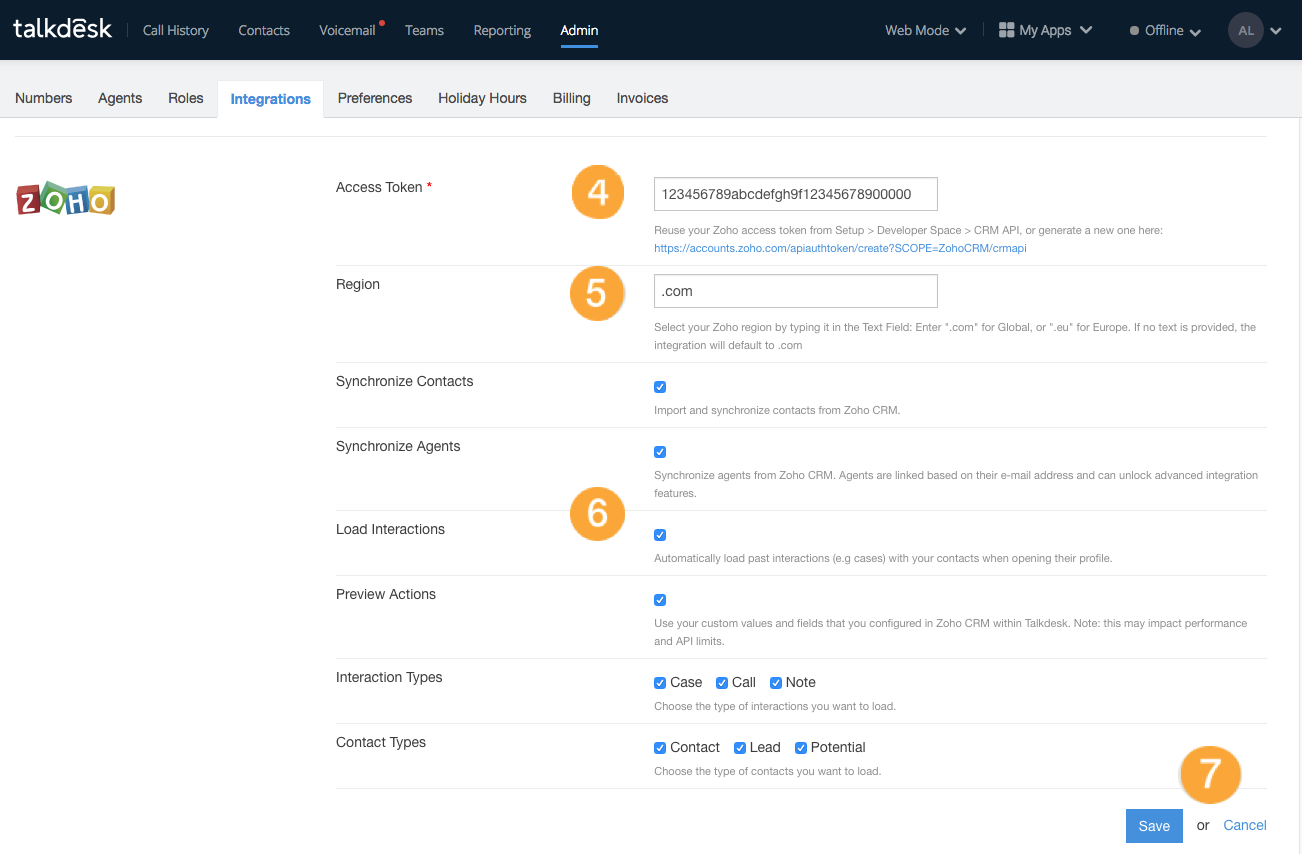
Task: Open Contacts in top navigation
Action: 264,30
